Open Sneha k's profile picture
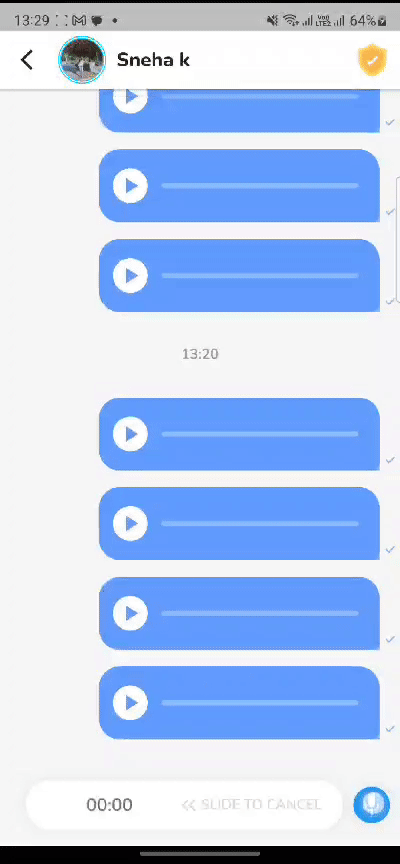The image size is (400, 864). pos(82,60)
